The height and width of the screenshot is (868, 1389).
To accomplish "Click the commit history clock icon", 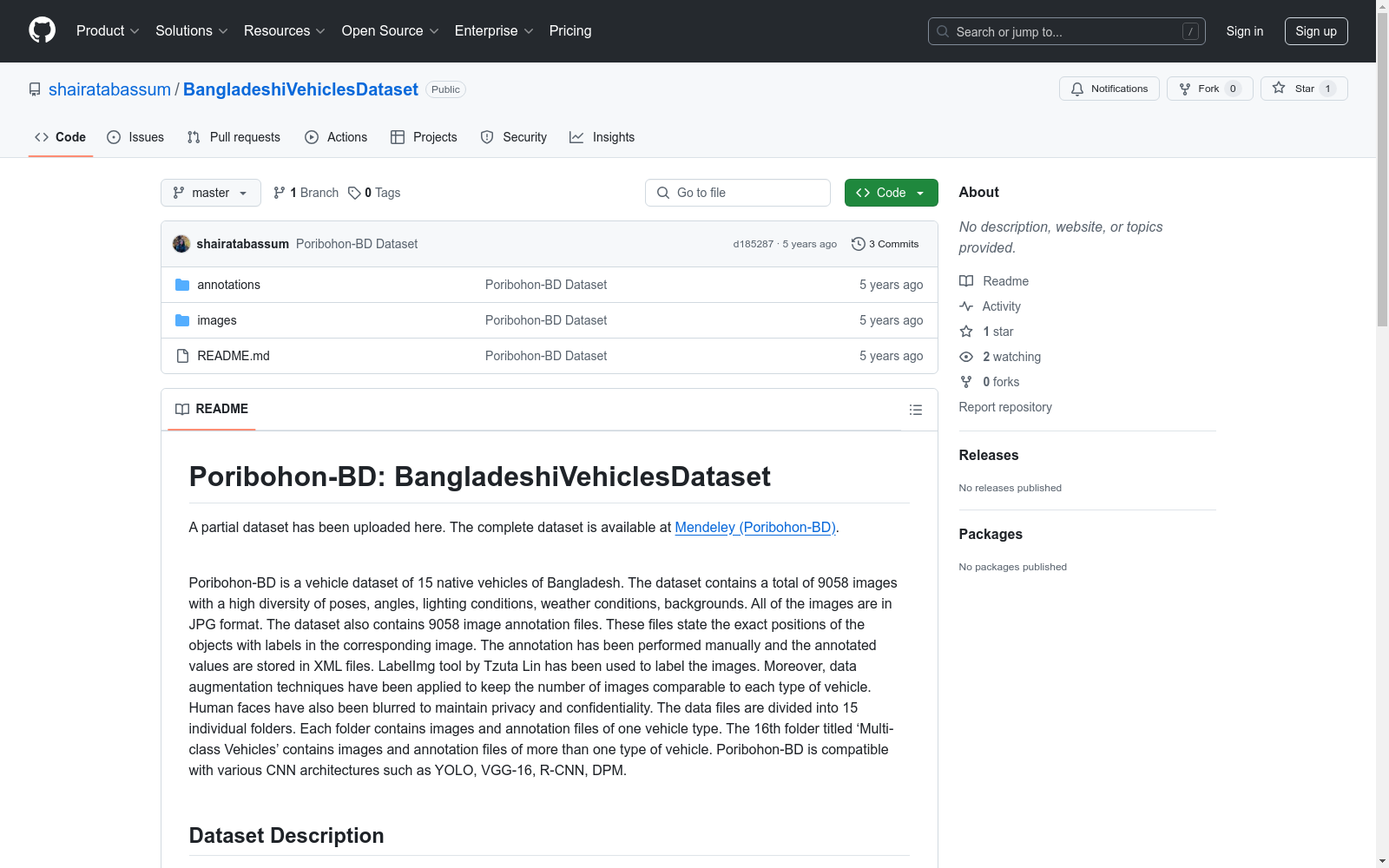I will [858, 244].
